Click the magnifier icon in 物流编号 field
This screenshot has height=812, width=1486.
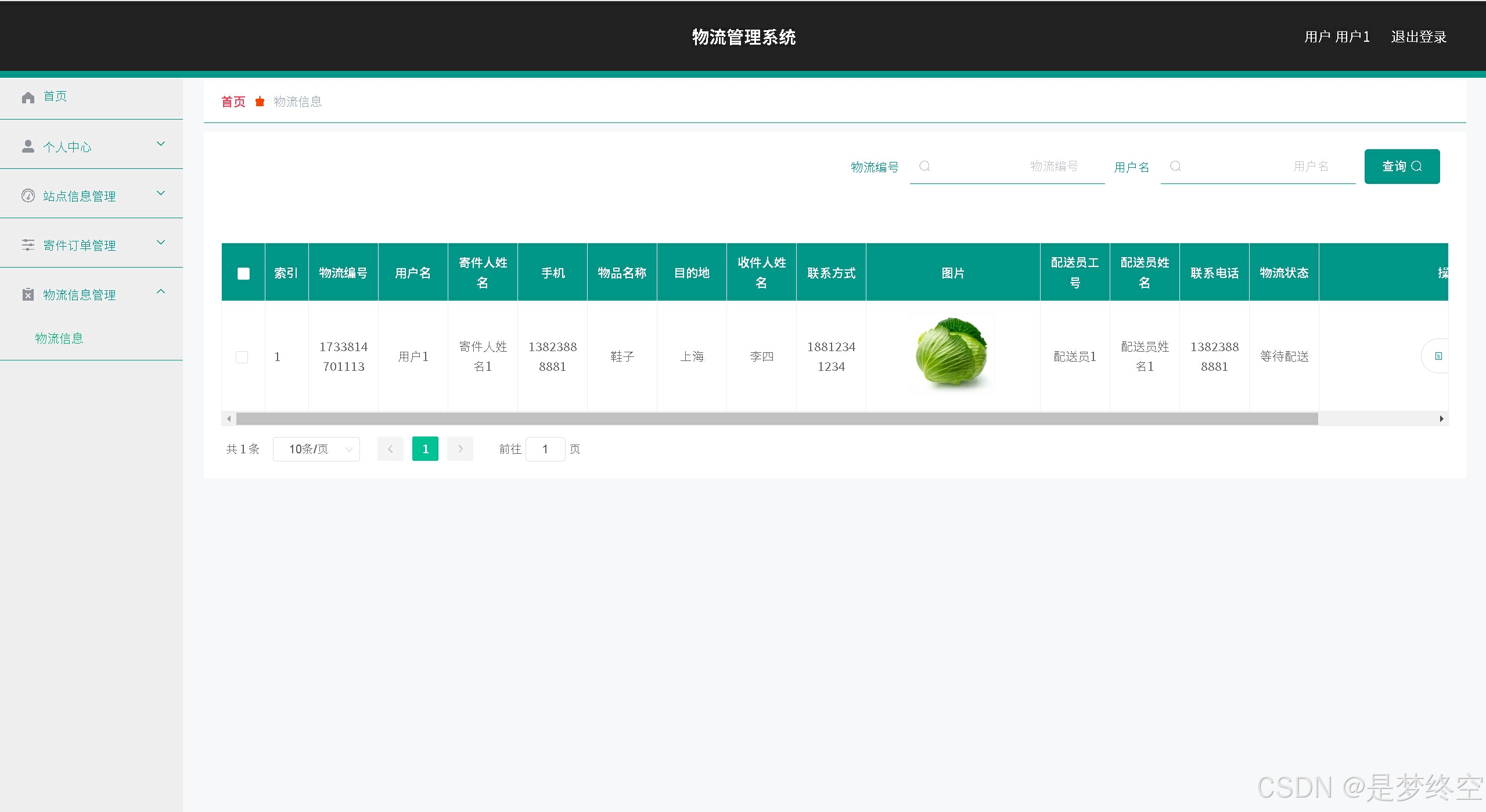coord(925,167)
